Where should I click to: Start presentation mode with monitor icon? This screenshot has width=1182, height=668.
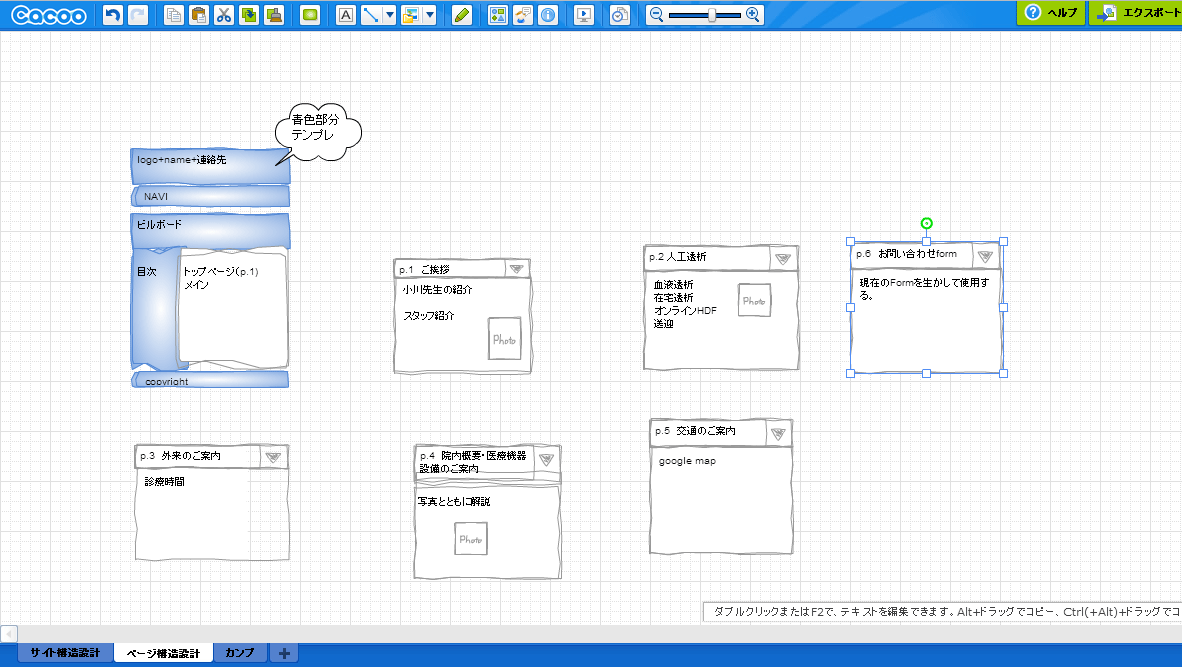click(x=585, y=15)
